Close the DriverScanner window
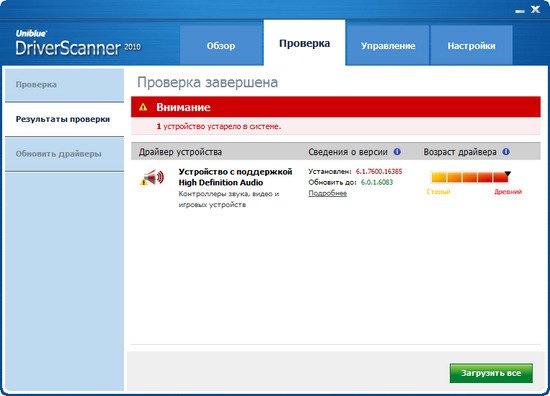 pyautogui.click(x=535, y=9)
